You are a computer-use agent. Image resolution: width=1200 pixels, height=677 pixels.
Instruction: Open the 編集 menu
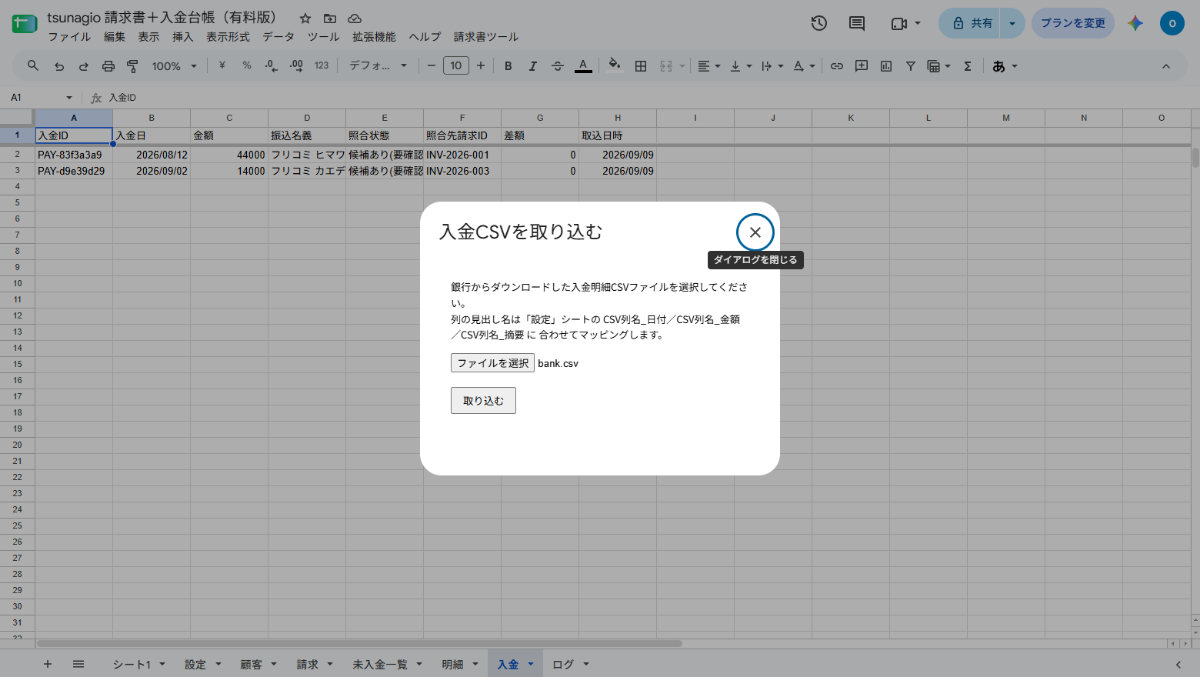click(115, 37)
